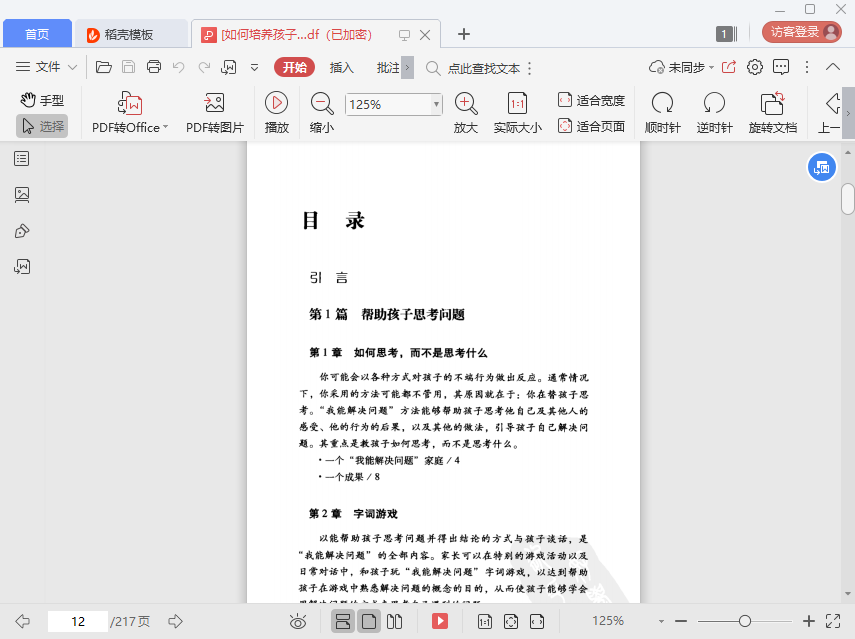Switch to the 开始 ribbon tab
Screen dimensions: 855x639
294,67
